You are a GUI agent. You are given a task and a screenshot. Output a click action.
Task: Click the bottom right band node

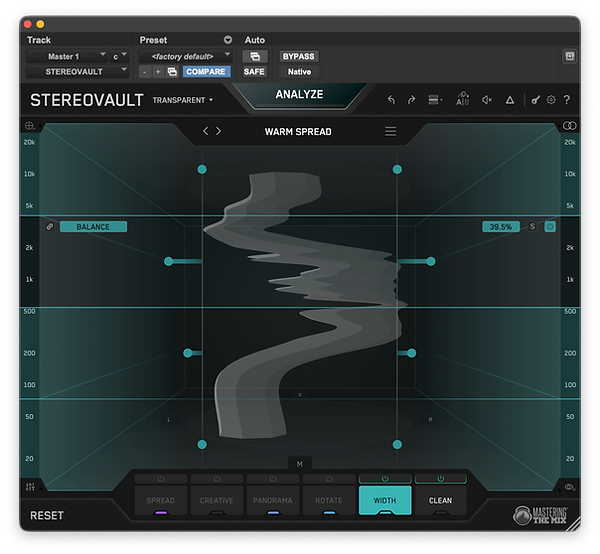click(x=397, y=444)
